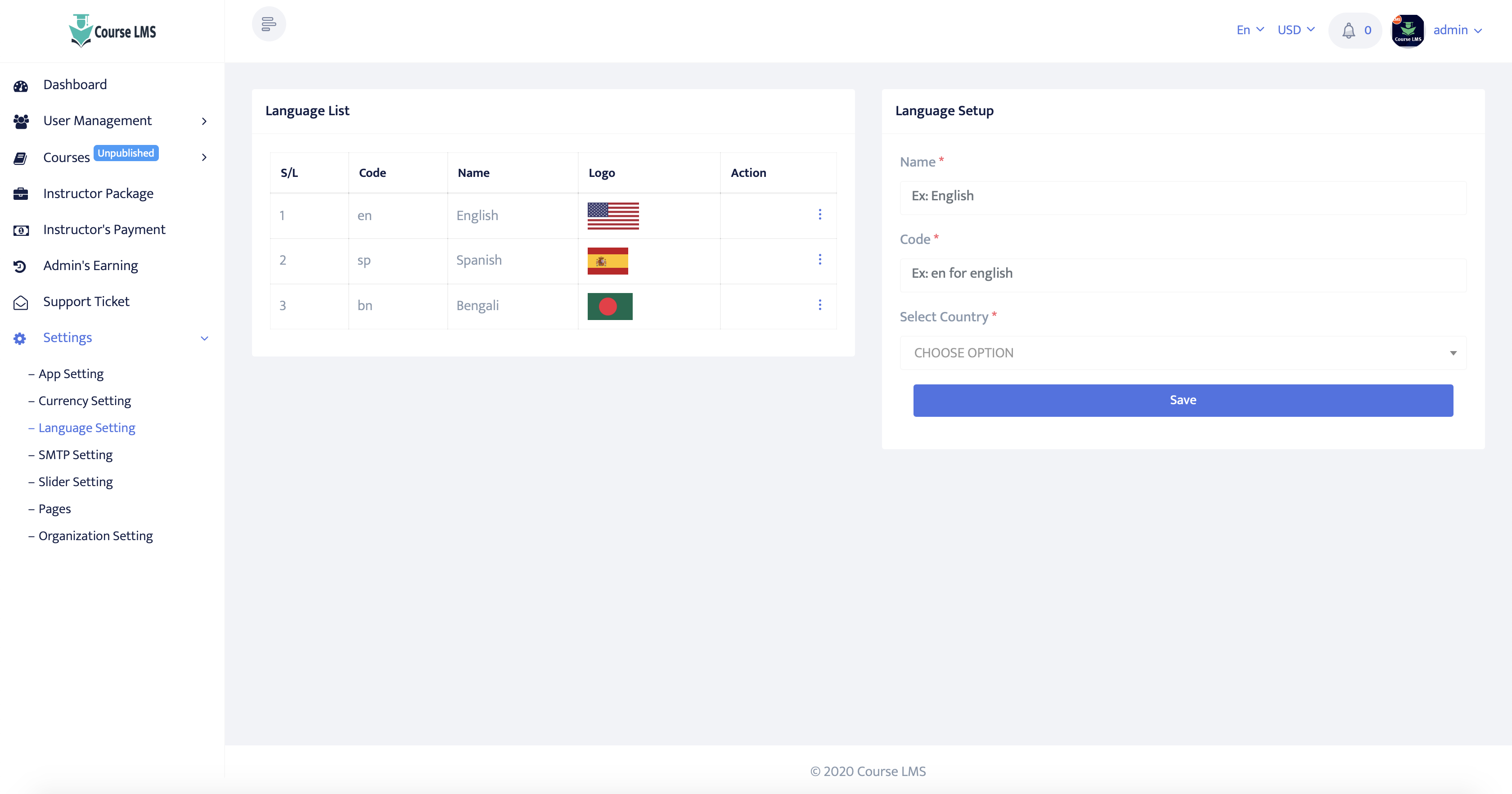1512x794 pixels.
Task: Open Organization Setting link
Action: pyautogui.click(x=95, y=536)
